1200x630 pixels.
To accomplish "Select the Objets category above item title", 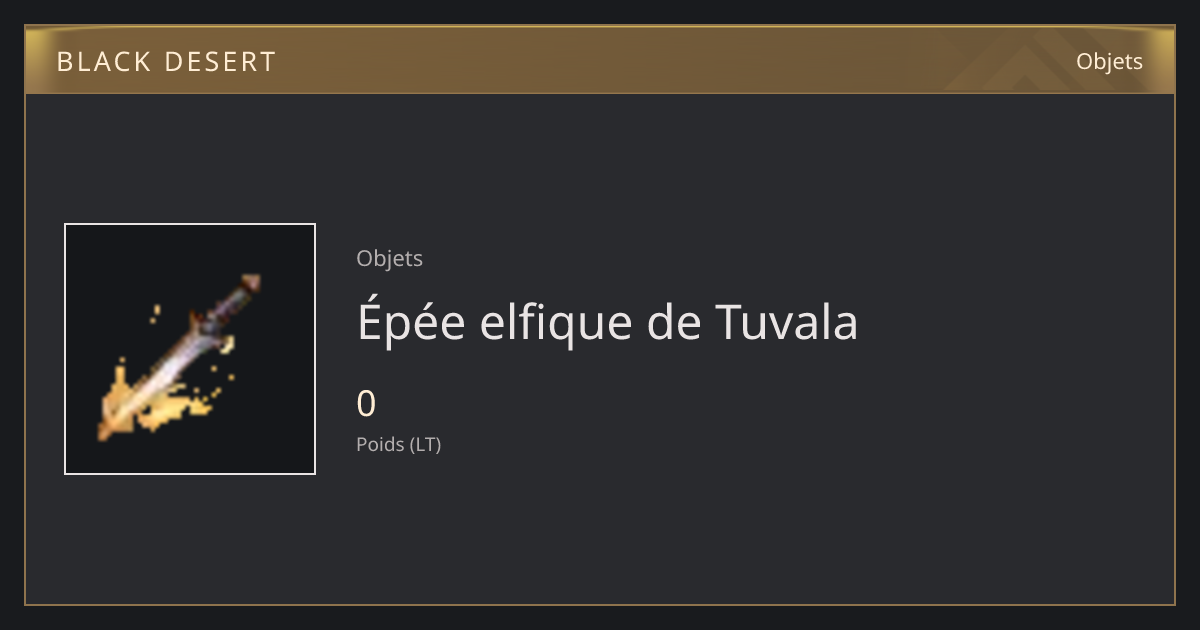I will 389,258.
